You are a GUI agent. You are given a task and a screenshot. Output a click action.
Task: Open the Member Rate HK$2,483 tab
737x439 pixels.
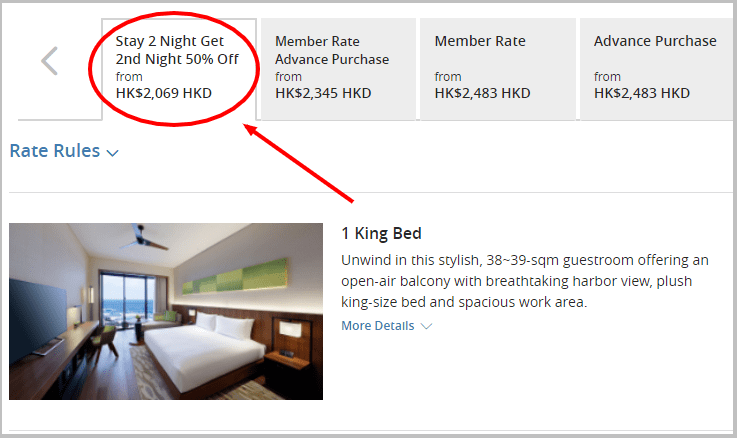coord(498,69)
